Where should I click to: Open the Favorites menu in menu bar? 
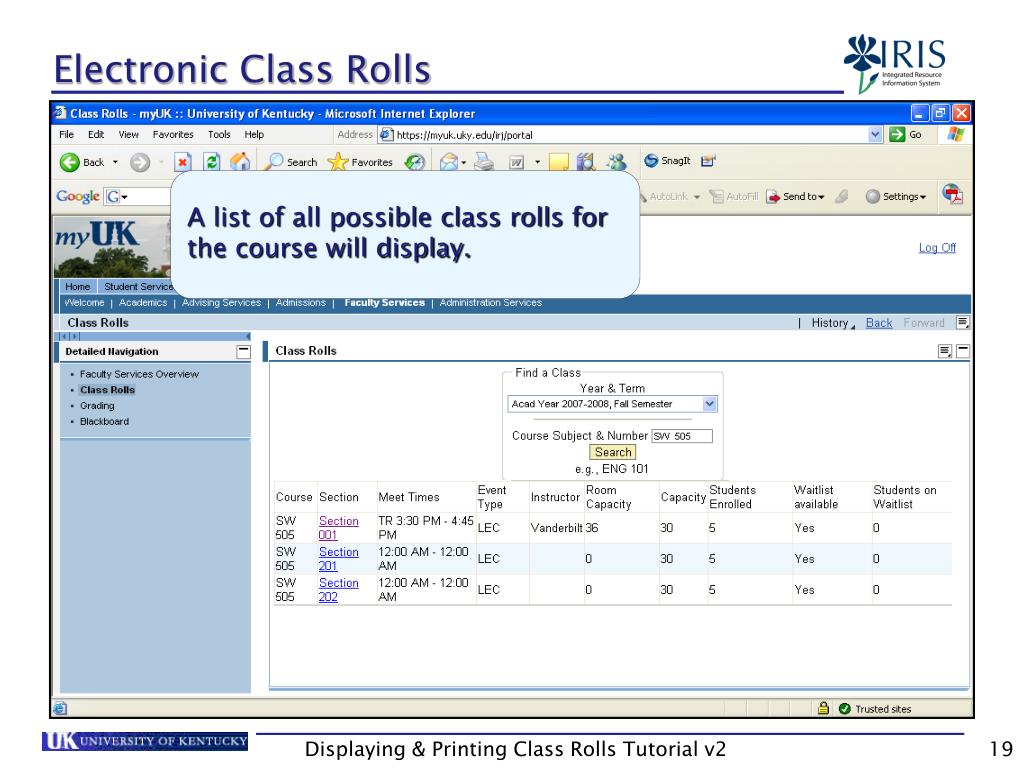173,135
